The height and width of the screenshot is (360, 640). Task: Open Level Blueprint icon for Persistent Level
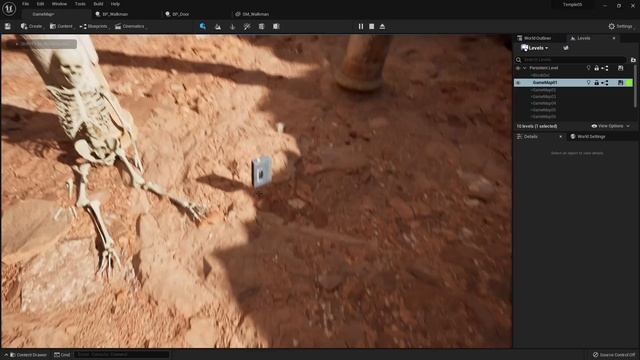click(x=605, y=68)
